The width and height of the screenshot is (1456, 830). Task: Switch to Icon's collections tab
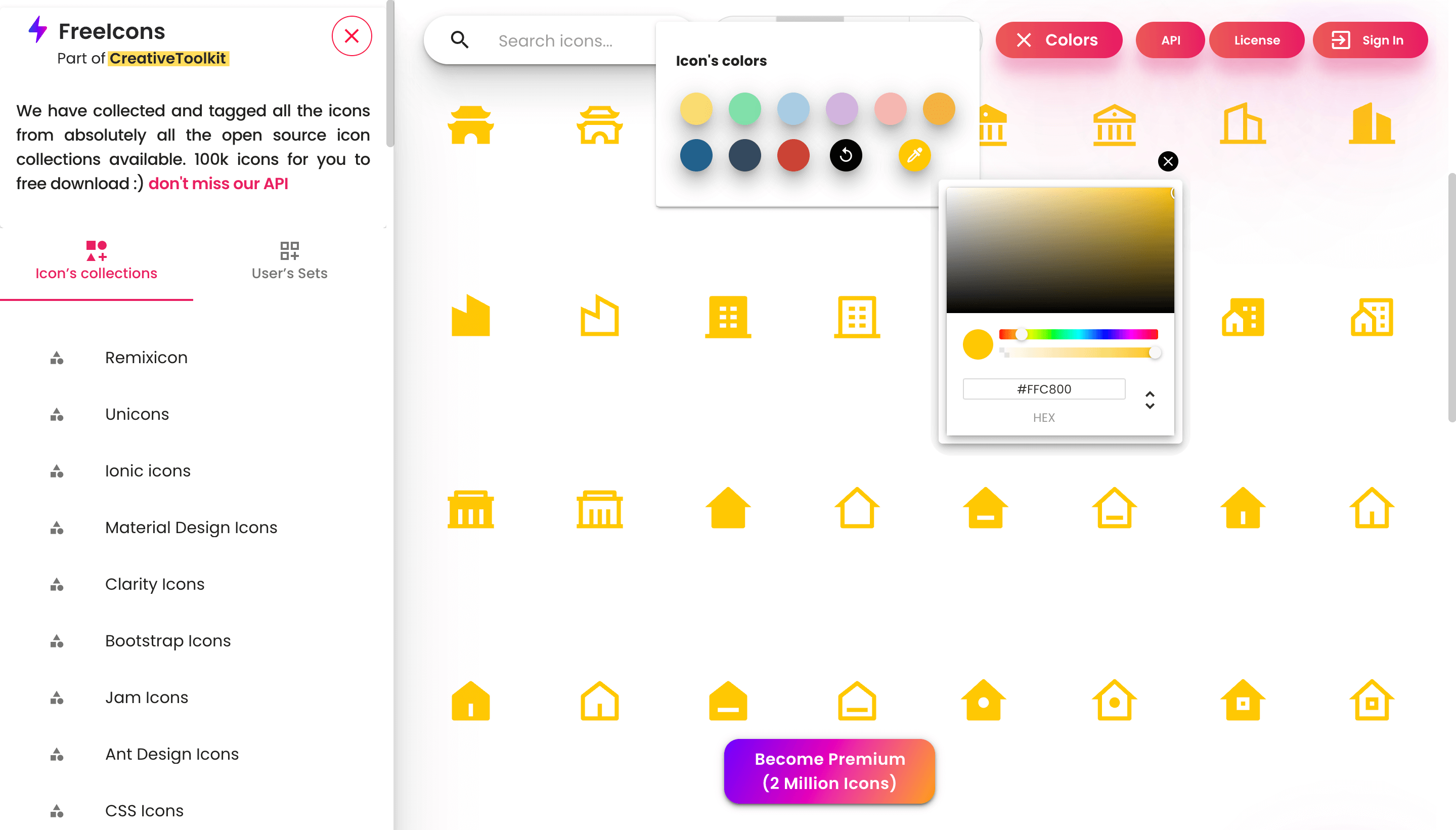point(97,260)
